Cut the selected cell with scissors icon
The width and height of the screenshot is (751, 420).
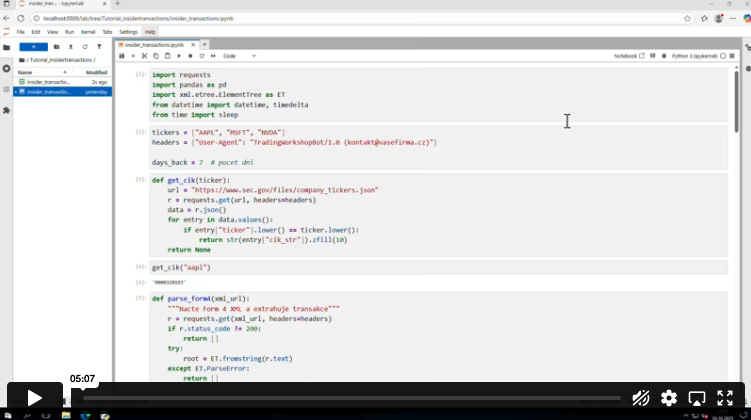coord(144,56)
